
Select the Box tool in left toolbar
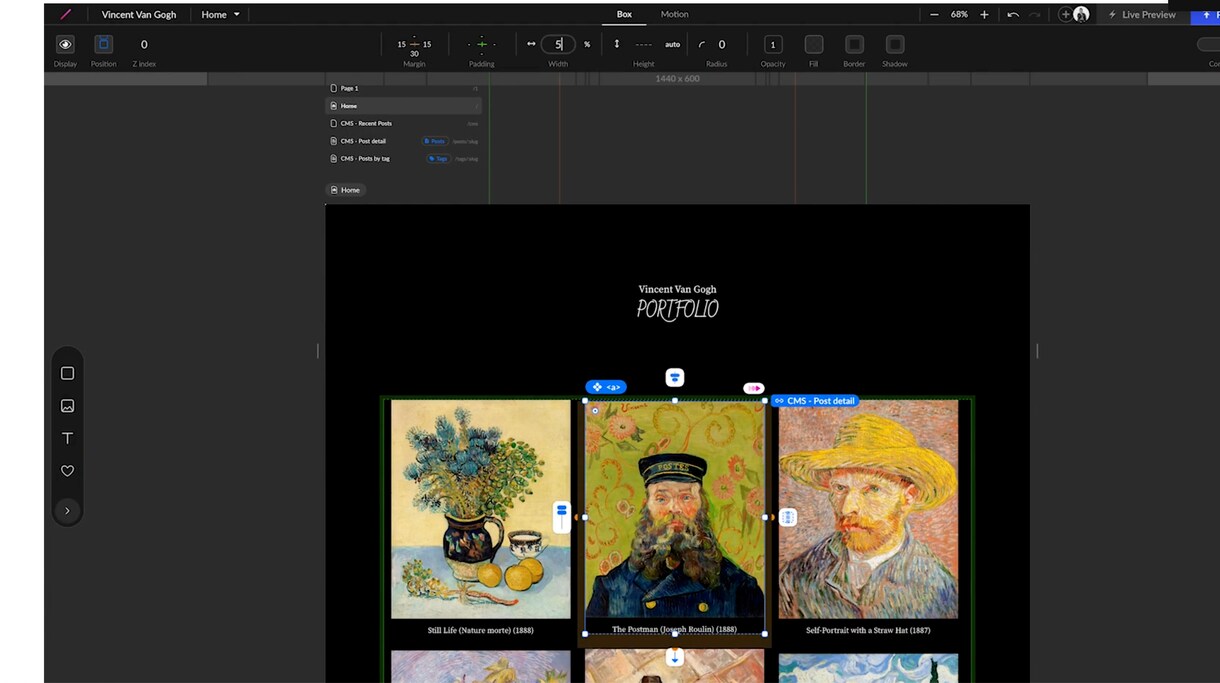[68, 373]
